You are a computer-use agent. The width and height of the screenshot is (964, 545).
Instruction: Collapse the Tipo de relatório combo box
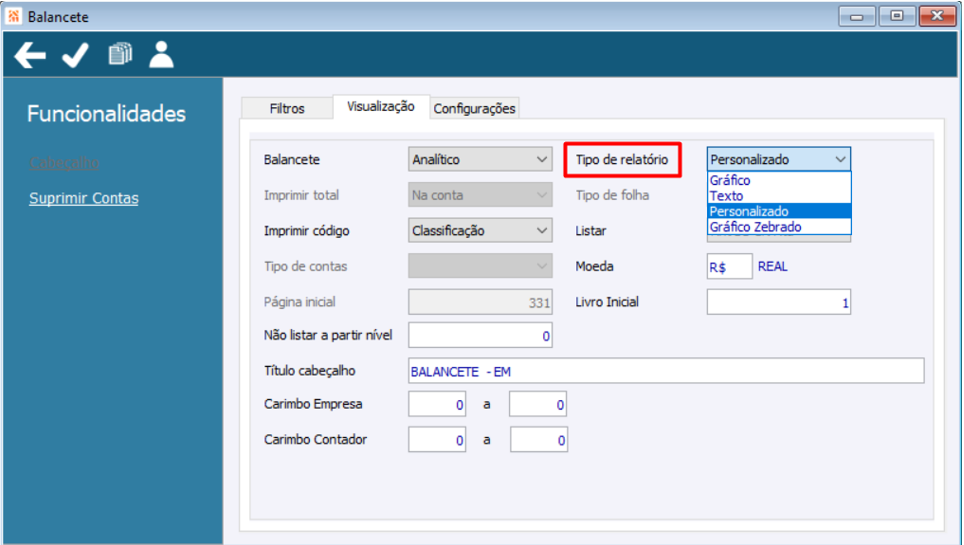tap(779, 159)
